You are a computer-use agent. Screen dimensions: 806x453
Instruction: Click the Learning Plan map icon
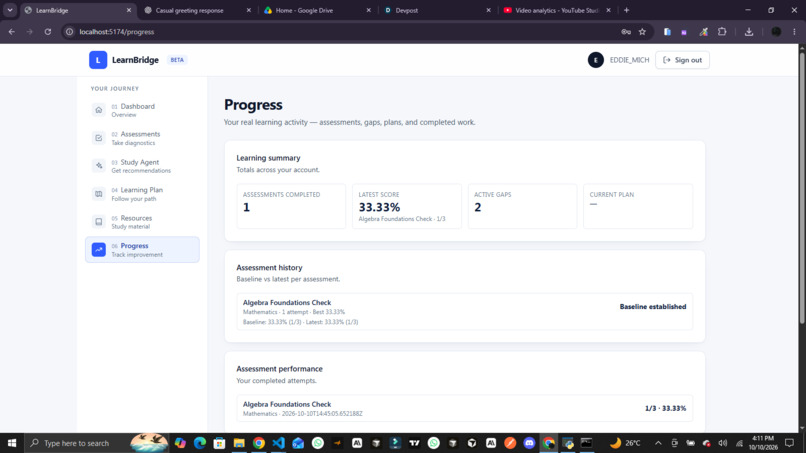[x=99, y=194]
